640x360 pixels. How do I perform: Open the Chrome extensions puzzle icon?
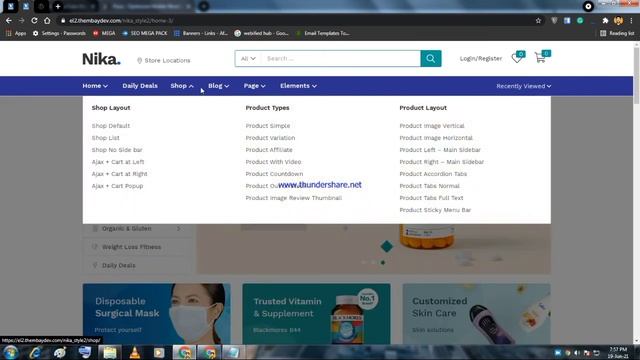coord(605,20)
